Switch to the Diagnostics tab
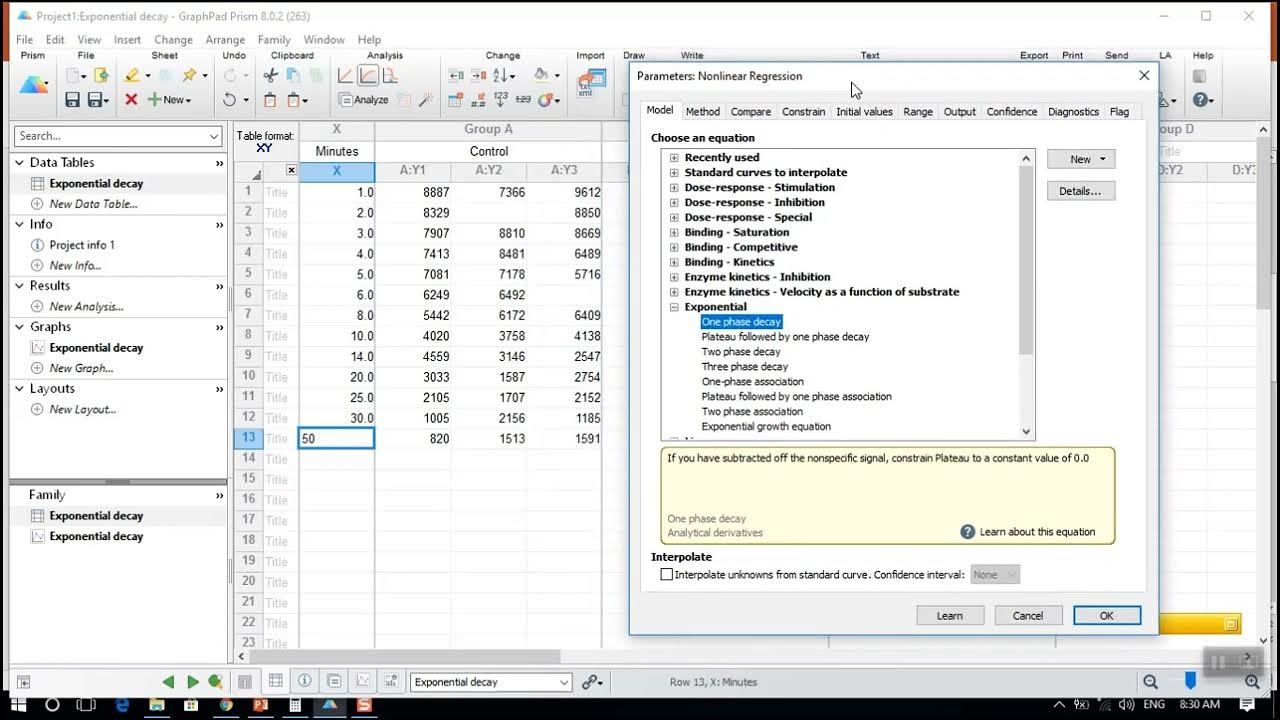1280x720 pixels. [1073, 112]
